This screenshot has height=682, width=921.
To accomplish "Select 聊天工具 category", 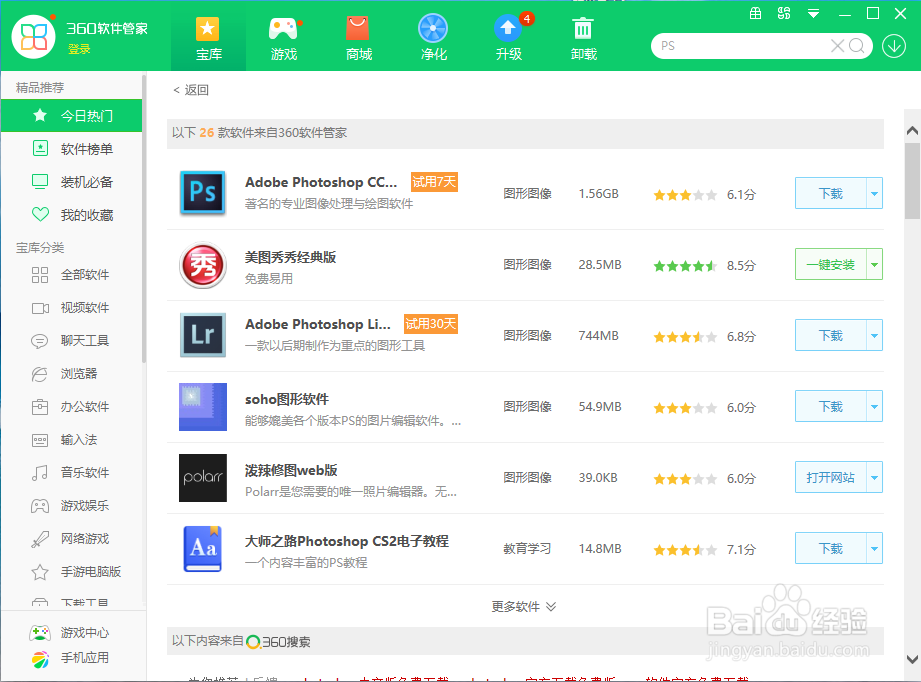I will [x=72, y=340].
